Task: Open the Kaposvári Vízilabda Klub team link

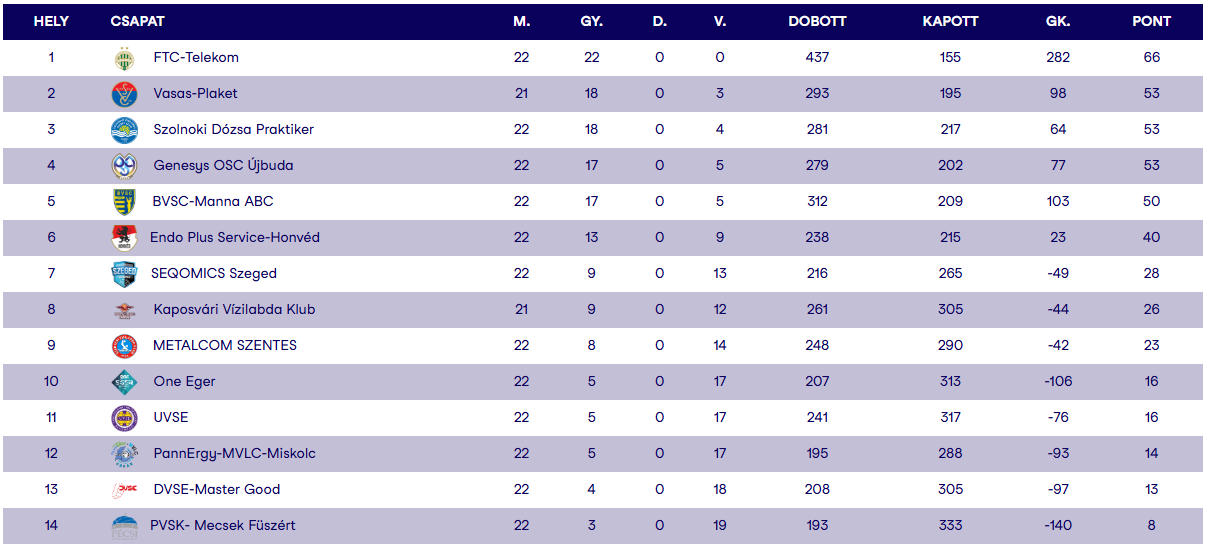Action: pyautogui.click(x=234, y=310)
